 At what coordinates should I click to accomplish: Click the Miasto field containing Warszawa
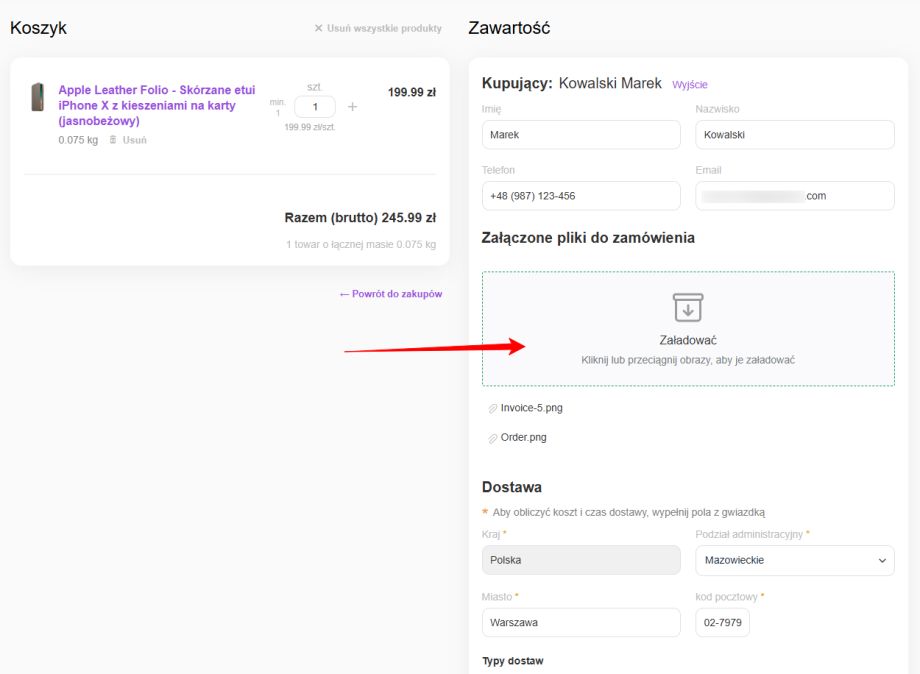(581, 622)
